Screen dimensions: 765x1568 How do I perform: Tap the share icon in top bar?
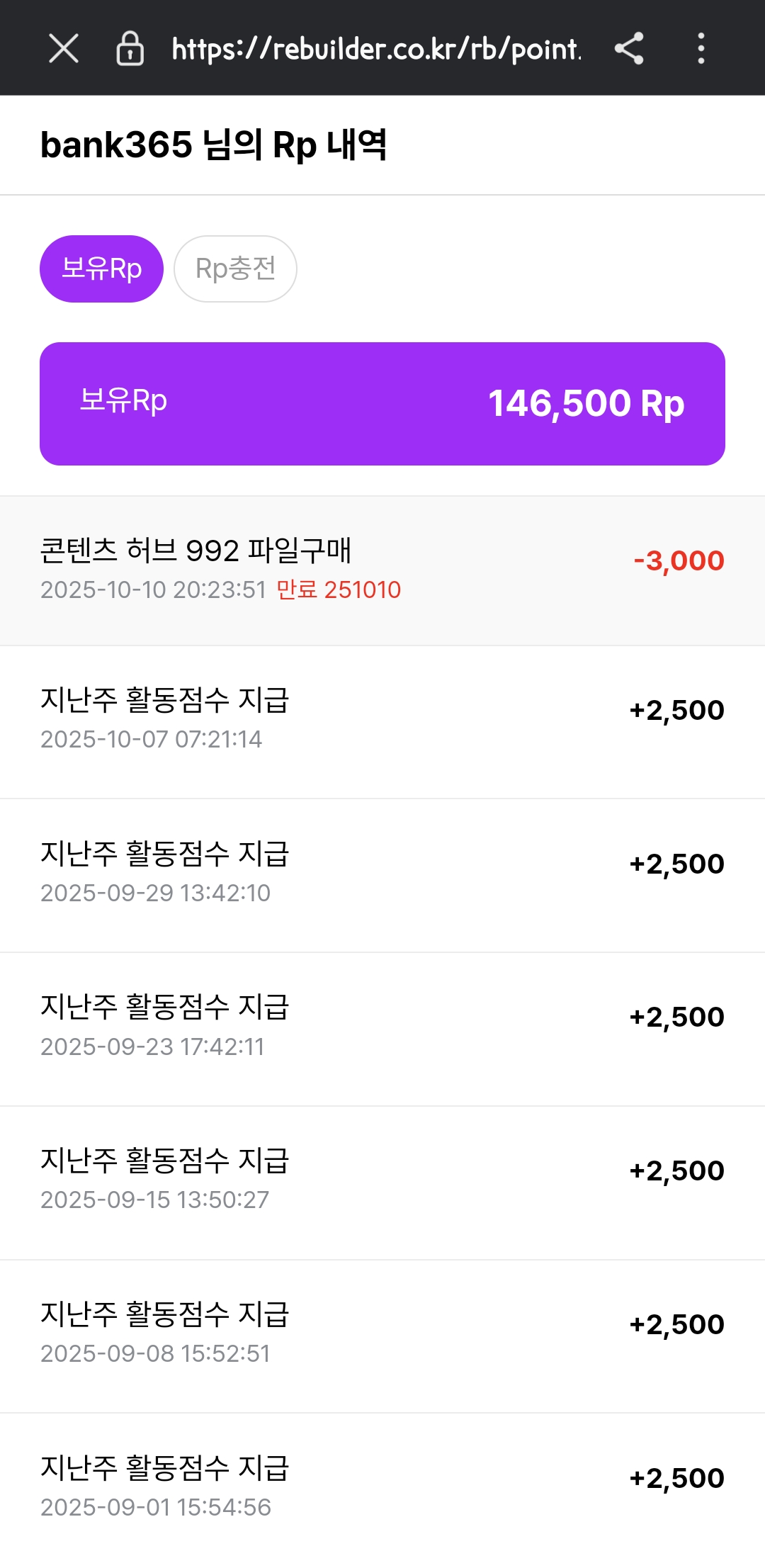[x=629, y=49]
